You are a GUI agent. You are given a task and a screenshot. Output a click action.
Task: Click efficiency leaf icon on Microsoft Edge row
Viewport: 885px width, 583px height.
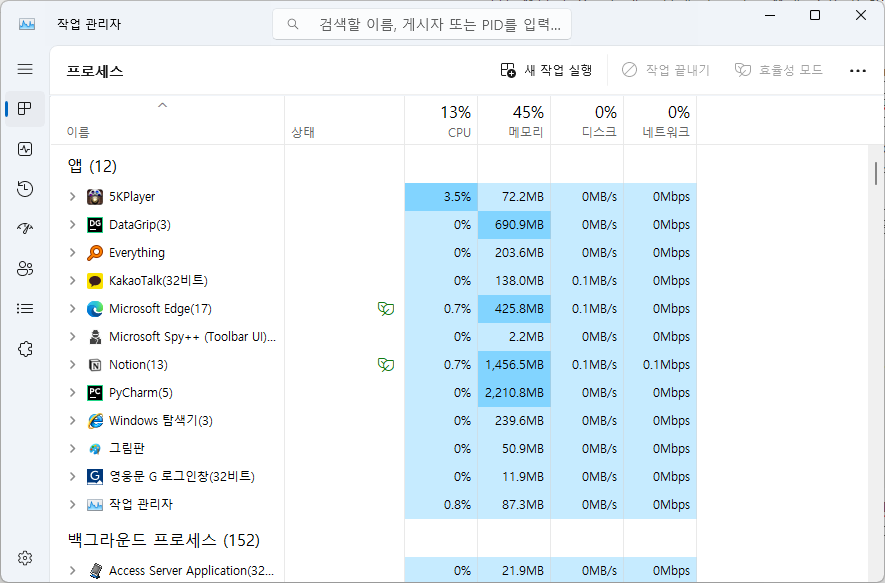(386, 309)
